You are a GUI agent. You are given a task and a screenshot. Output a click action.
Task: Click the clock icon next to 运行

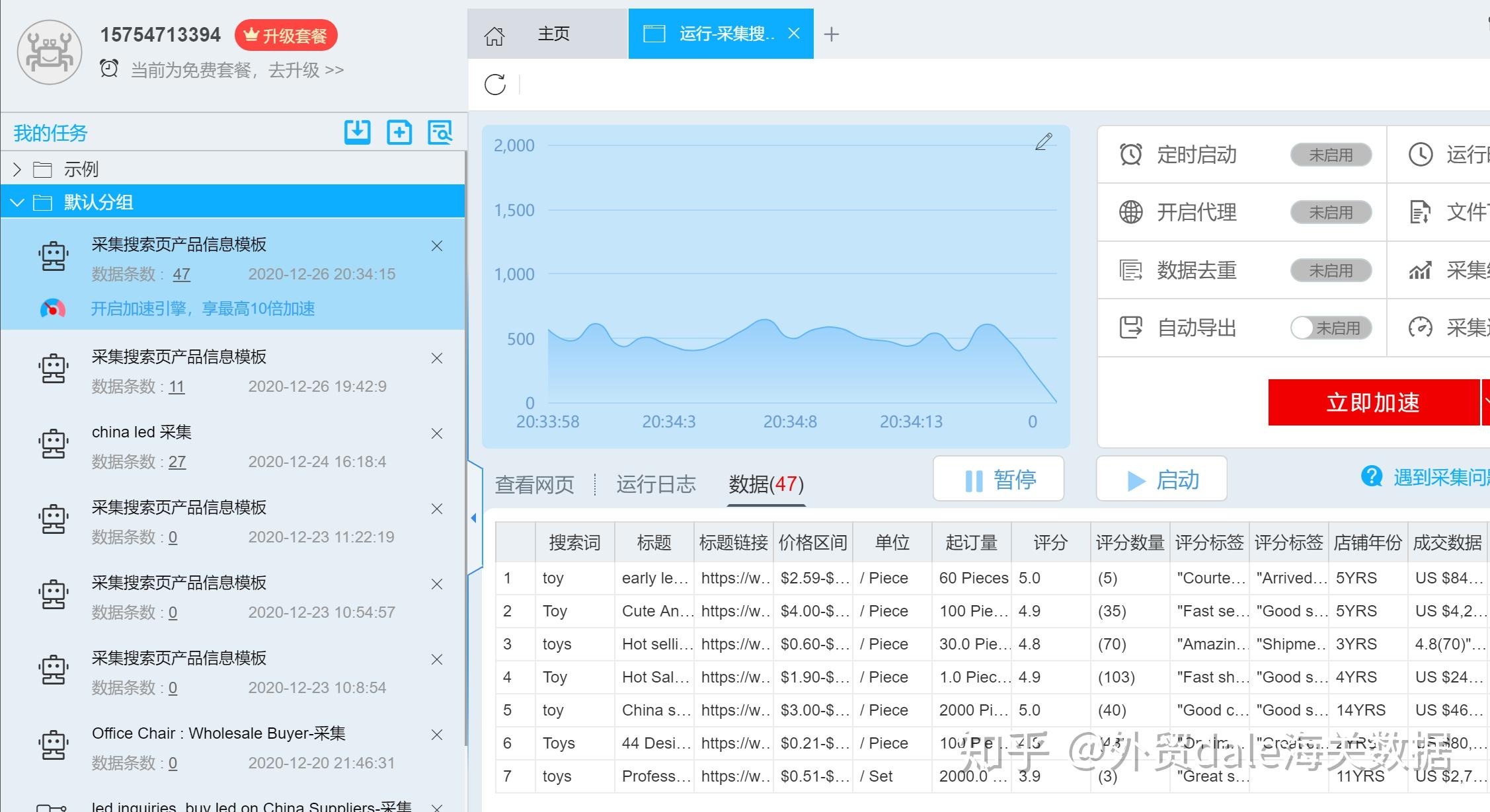click(1421, 155)
